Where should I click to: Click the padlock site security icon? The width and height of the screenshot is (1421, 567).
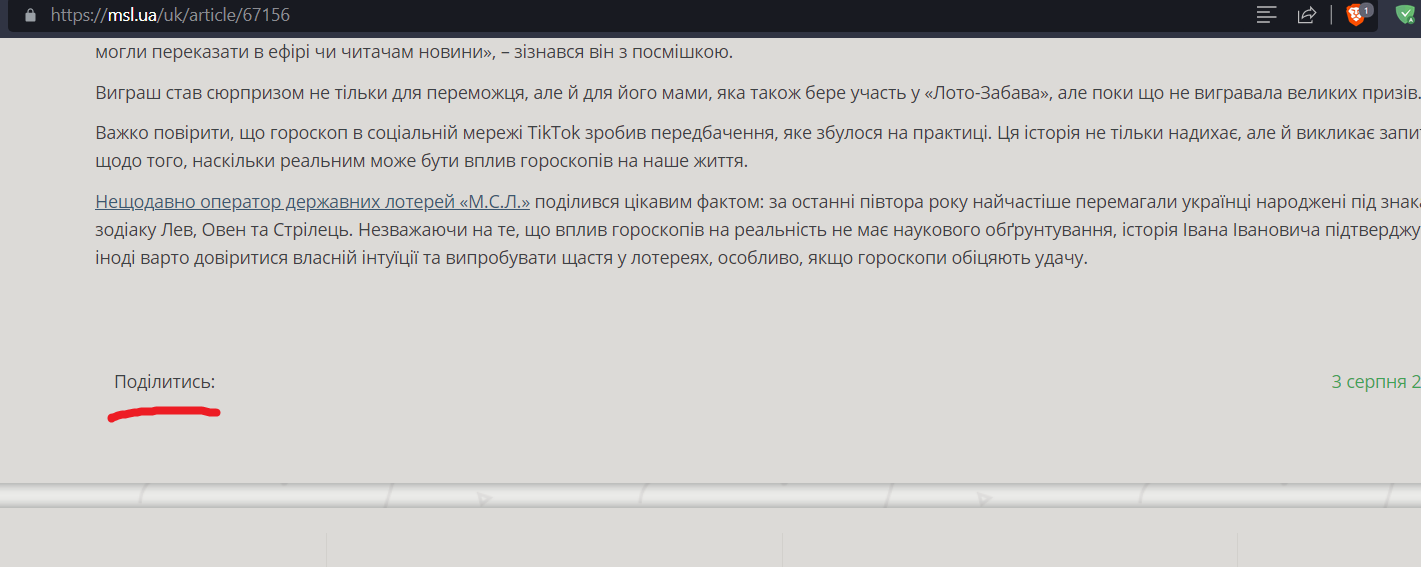pyautogui.click(x=30, y=15)
